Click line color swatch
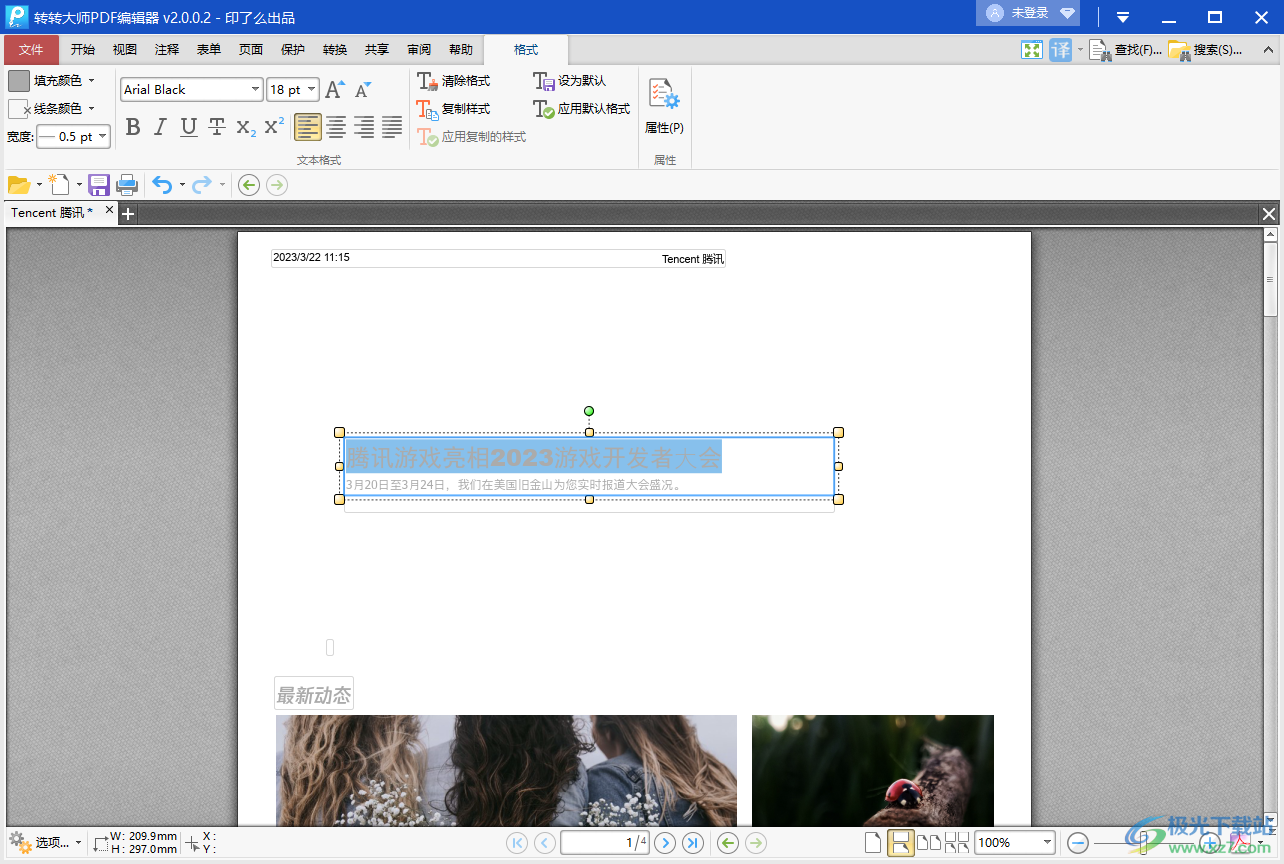Screen dimensions: 1284x864 click(19, 109)
